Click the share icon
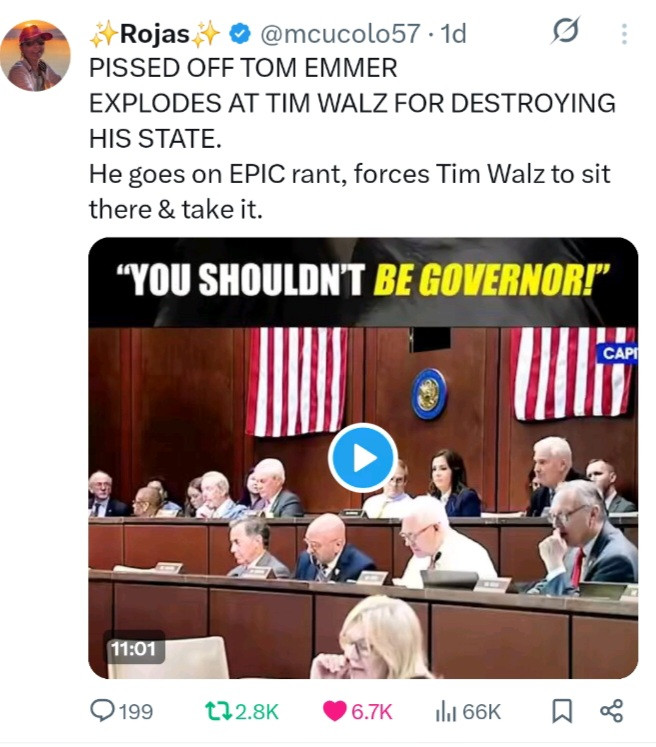Viewport: 656px width, 747px height. coord(611,711)
